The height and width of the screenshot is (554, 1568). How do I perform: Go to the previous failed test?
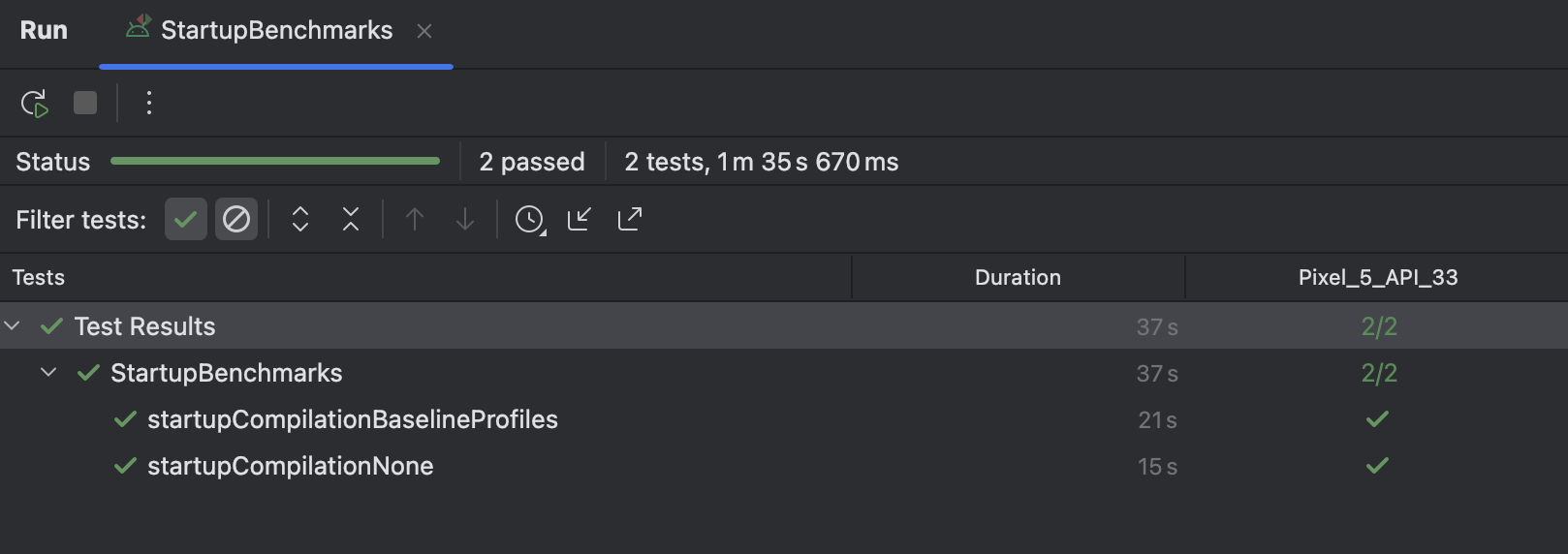click(x=415, y=219)
